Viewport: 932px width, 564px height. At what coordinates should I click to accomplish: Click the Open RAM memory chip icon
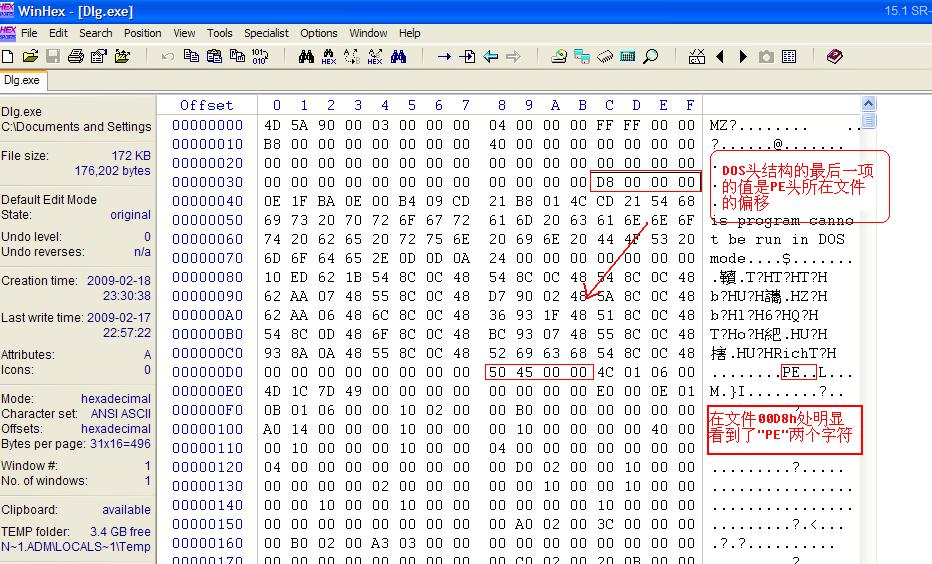[605, 56]
